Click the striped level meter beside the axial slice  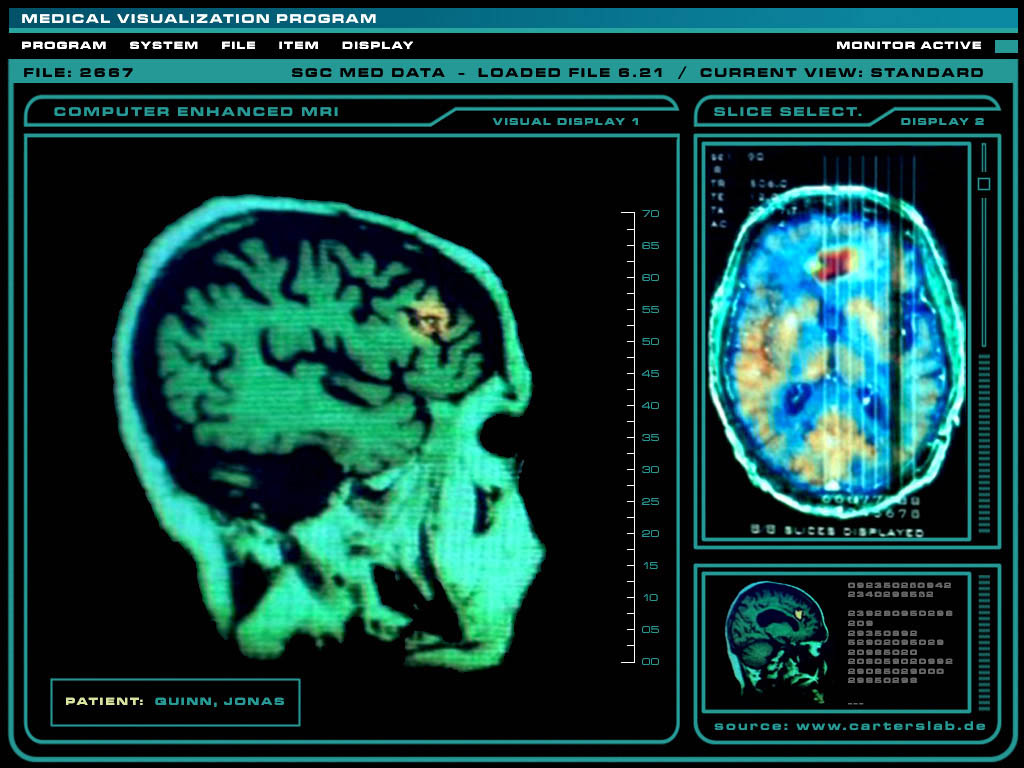(984, 443)
